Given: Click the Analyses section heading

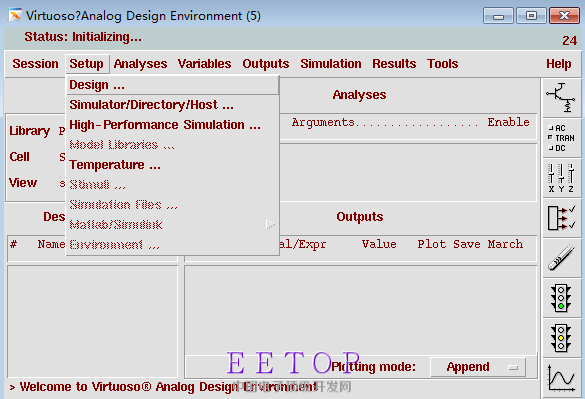Looking at the screenshot, I should [359, 95].
